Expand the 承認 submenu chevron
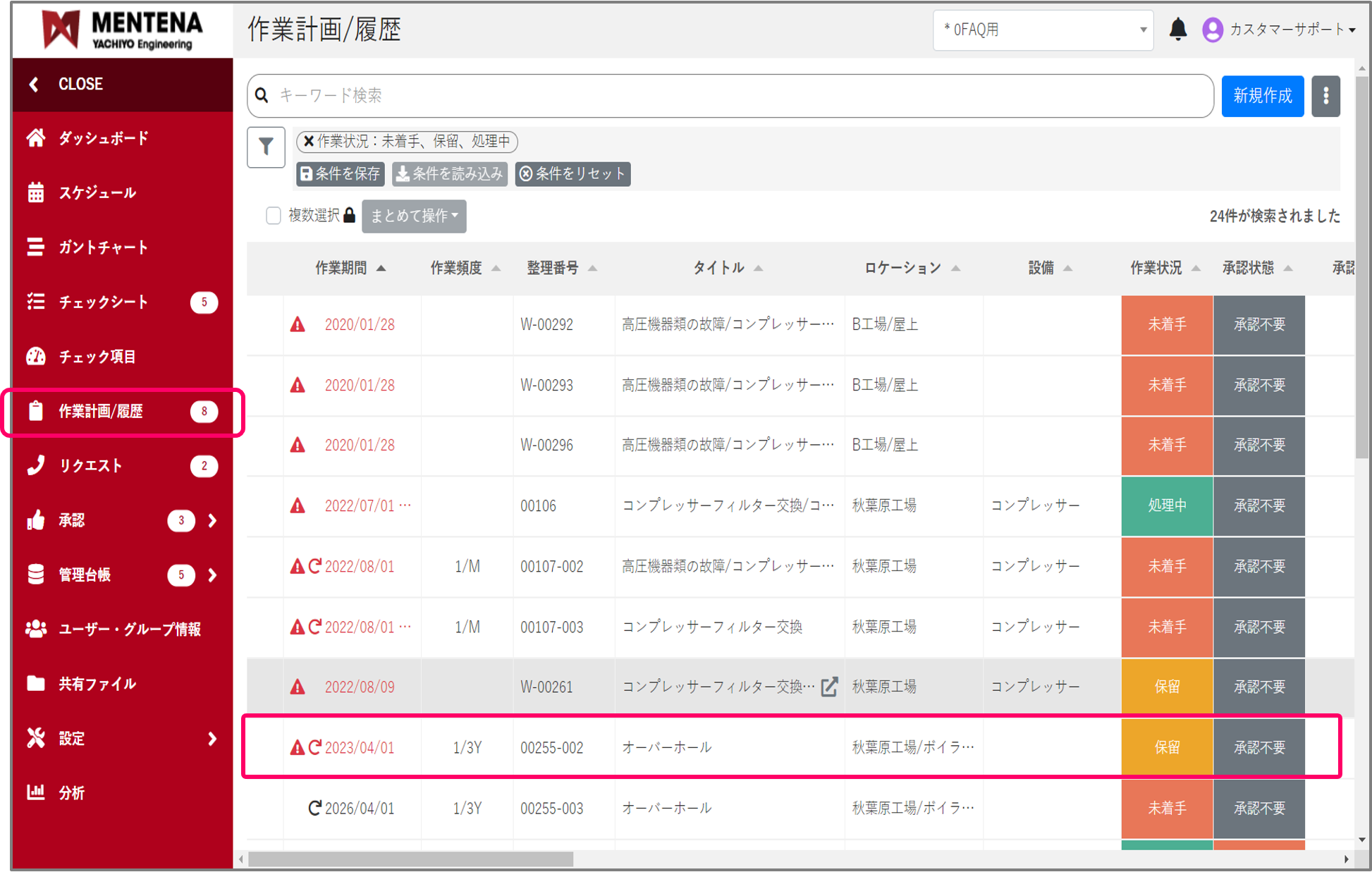The height and width of the screenshot is (872, 1372). [212, 520]
